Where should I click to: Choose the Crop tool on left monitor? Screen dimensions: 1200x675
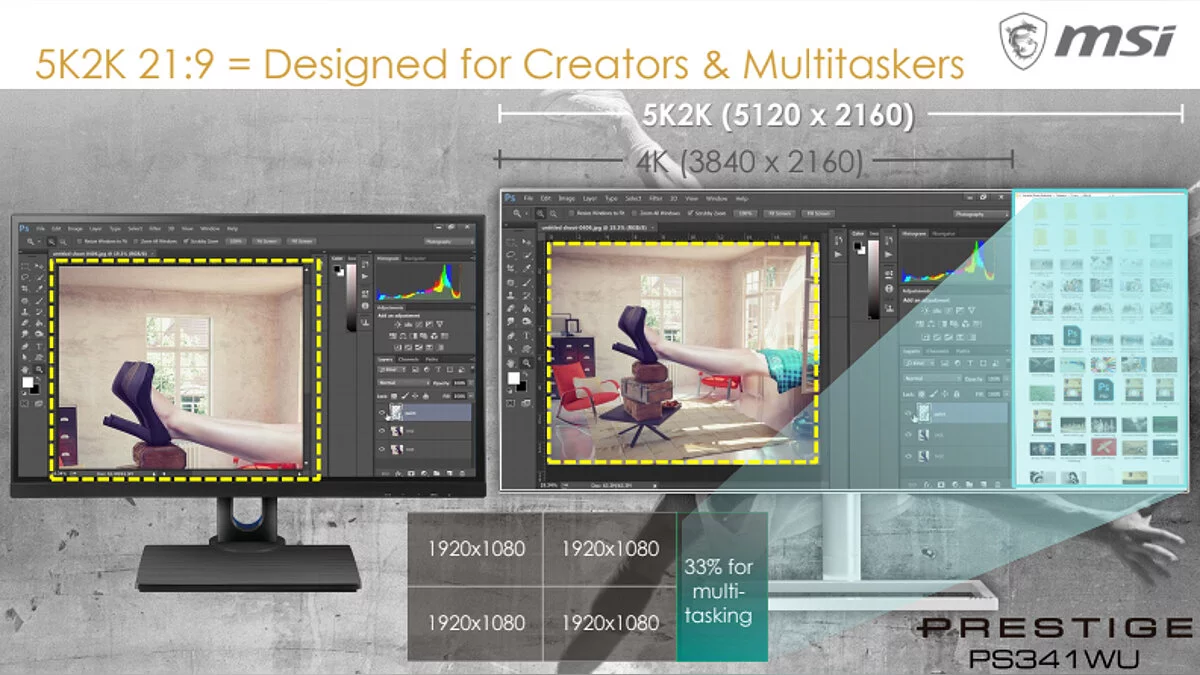click(x=25, y=288)
